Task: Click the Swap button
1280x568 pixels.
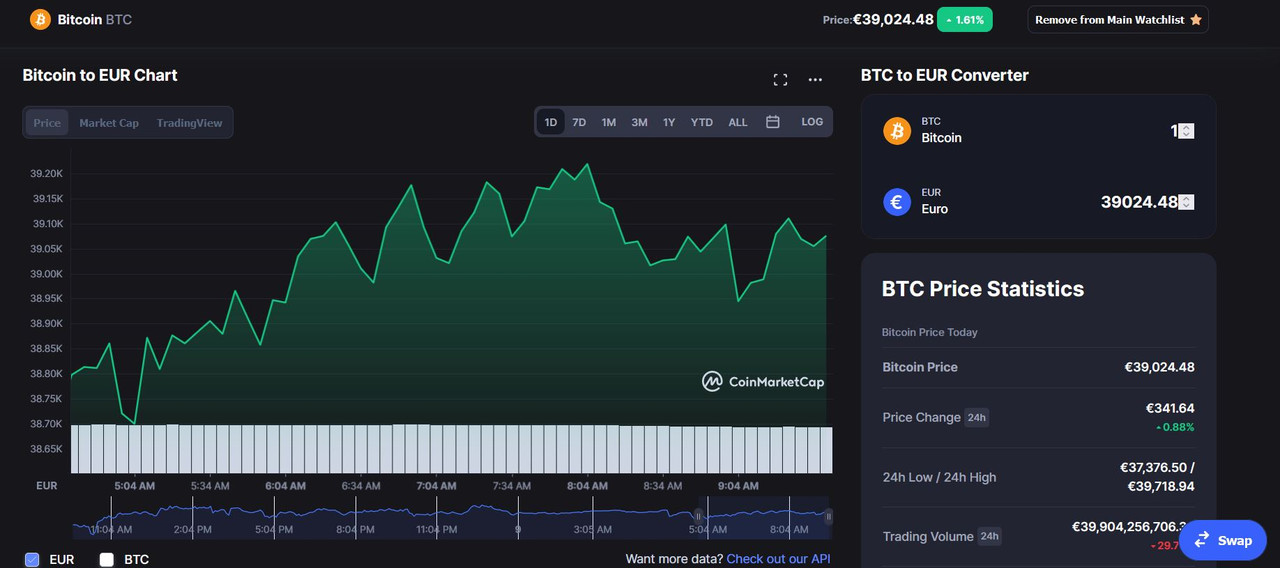Action: (x=1223, y=540)
